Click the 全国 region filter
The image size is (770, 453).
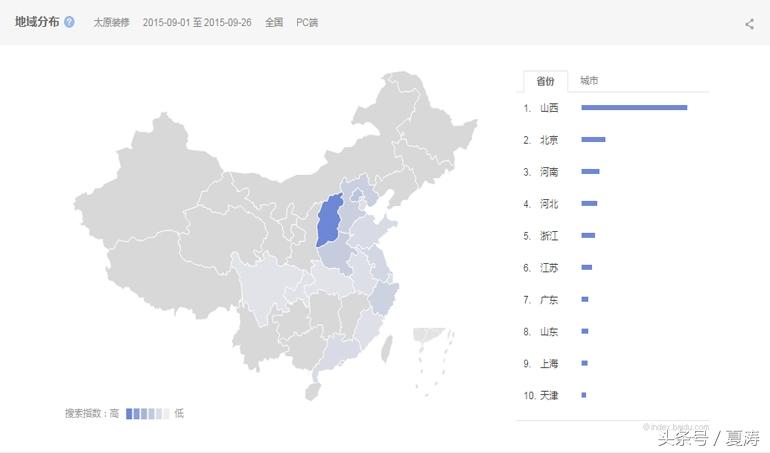274,22
